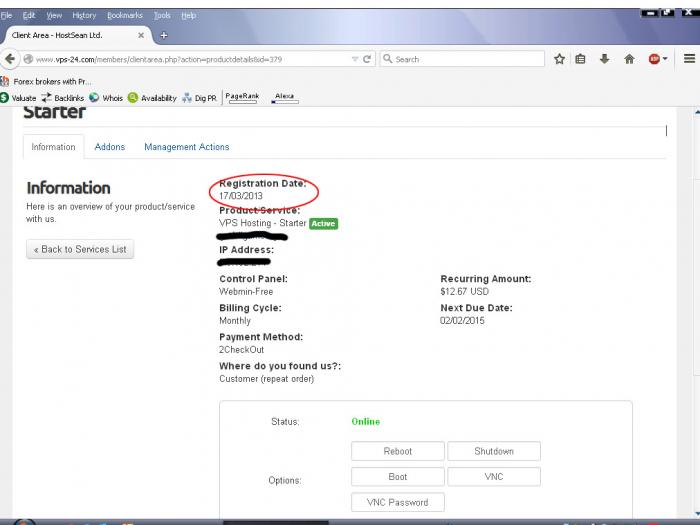Click the Reboot button
The height and width of the screenshot is (525, 700).
[x=398, y=451]
